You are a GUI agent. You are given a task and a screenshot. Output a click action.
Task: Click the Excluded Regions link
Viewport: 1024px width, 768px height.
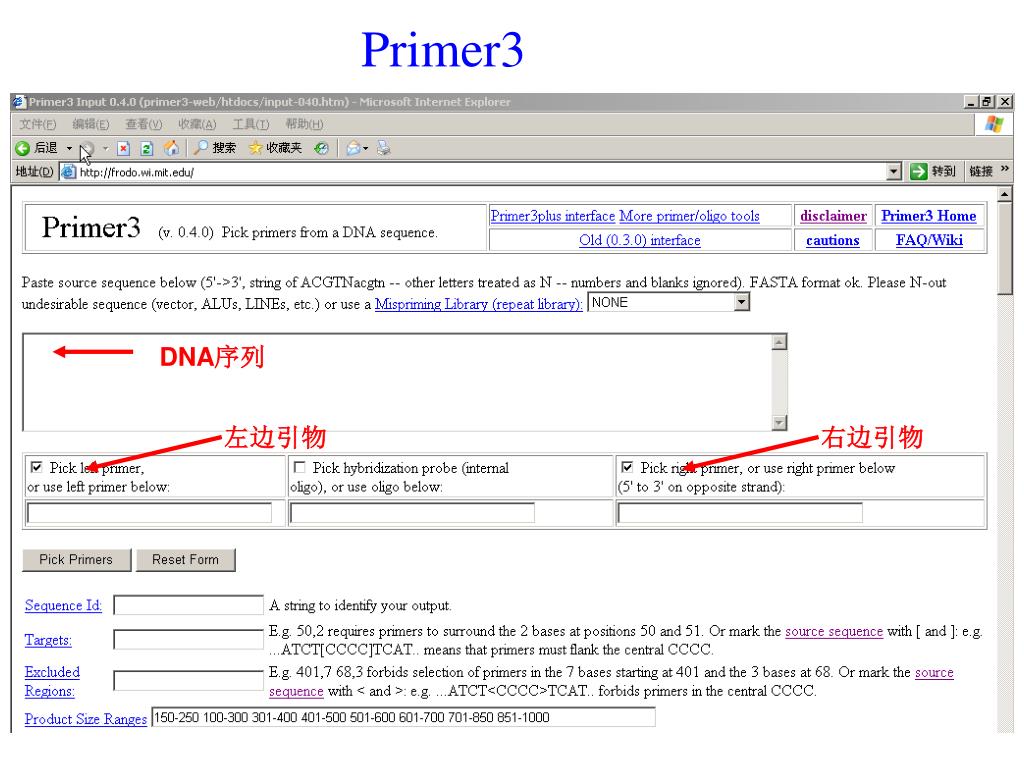pyautogui.click(x=52, y=681)
